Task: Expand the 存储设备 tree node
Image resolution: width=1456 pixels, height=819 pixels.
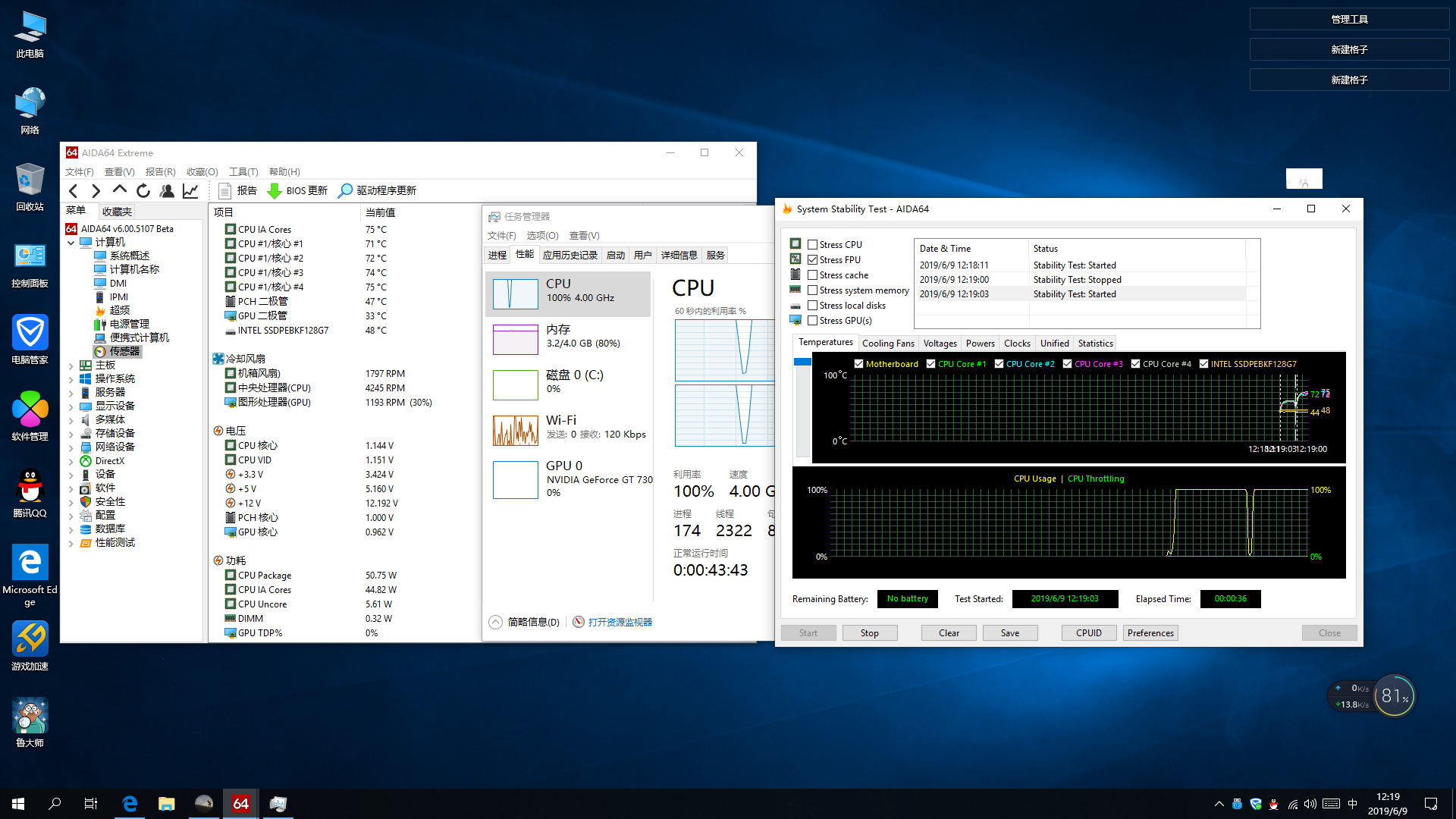Action: 71,434
